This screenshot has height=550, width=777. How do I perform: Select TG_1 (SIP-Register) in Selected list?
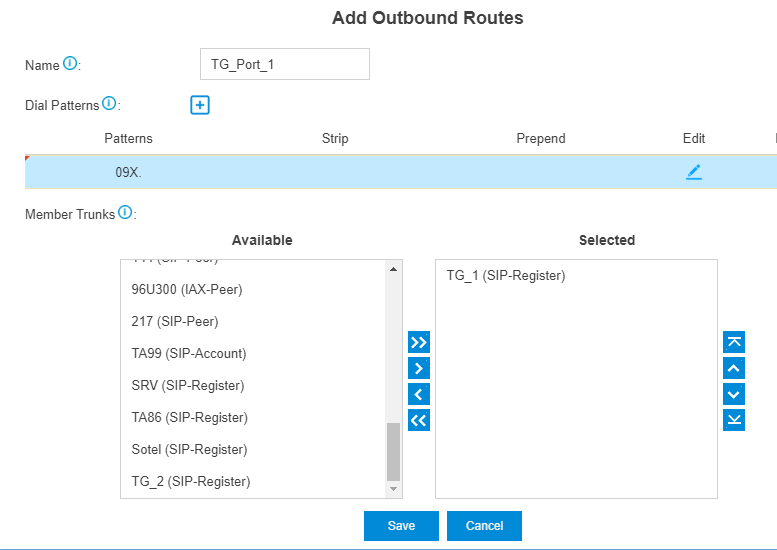click(x=506, y=275)
